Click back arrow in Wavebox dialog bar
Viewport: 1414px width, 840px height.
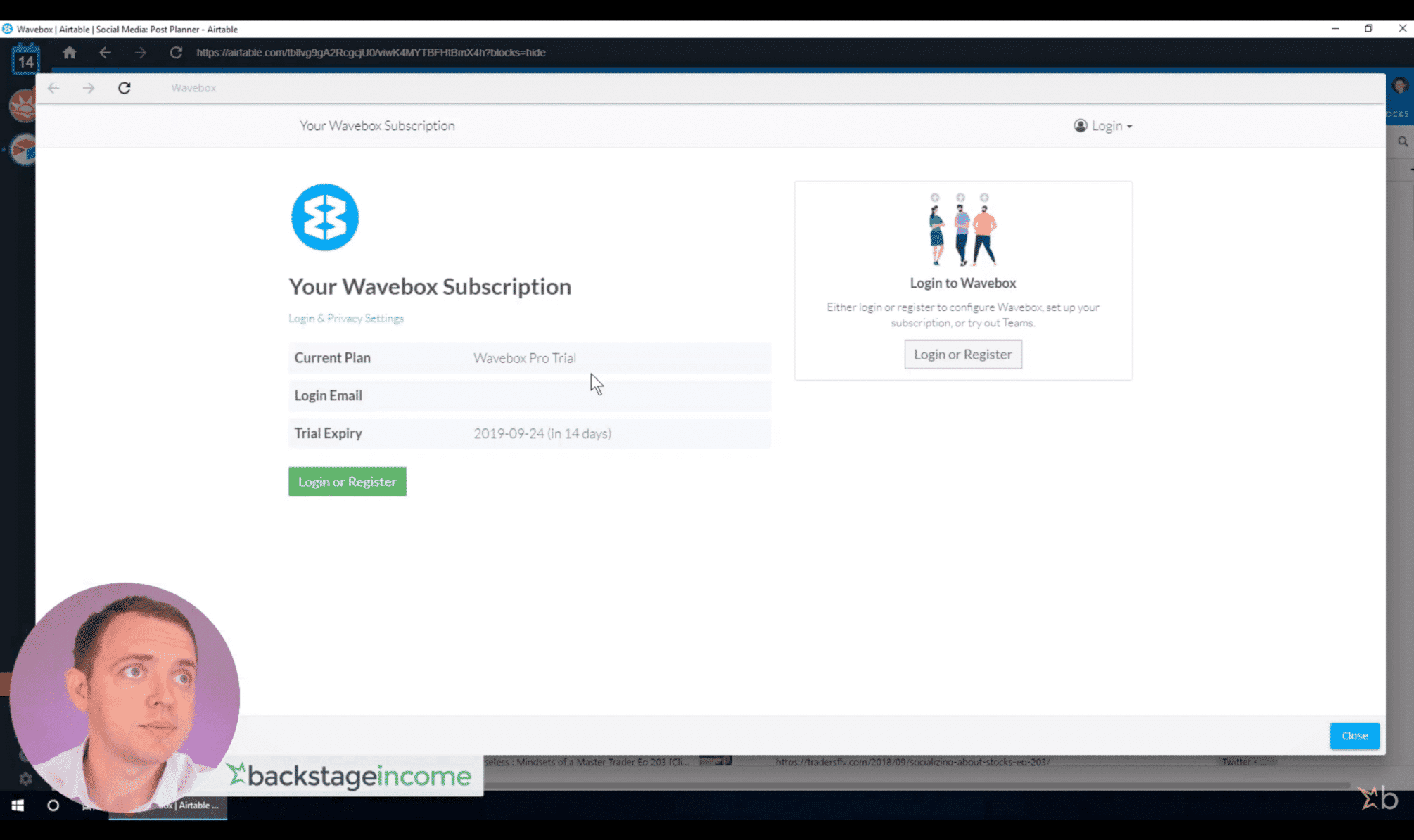point(53,88)
